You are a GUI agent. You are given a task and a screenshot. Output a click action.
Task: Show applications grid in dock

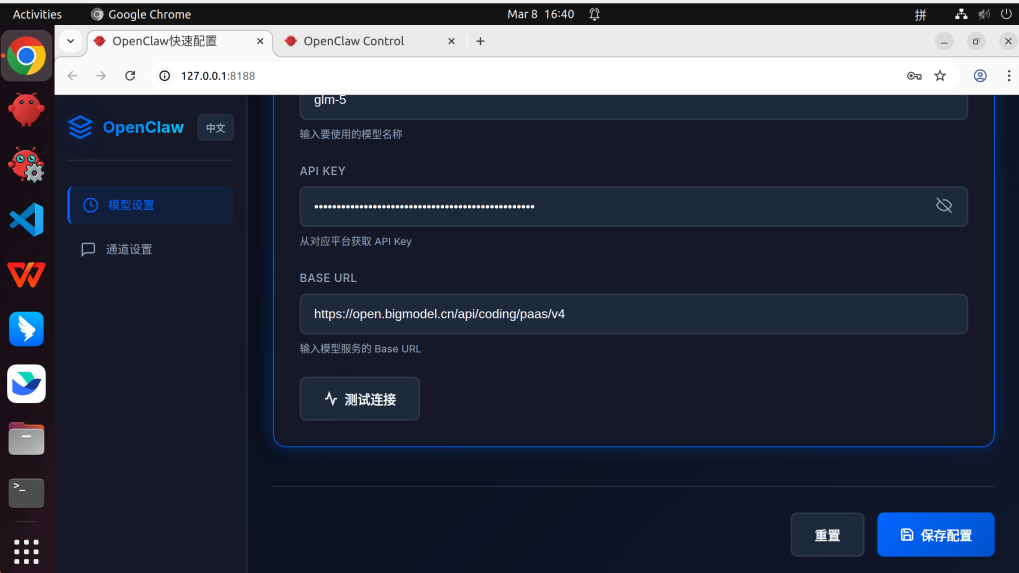(x=27, y=550)
